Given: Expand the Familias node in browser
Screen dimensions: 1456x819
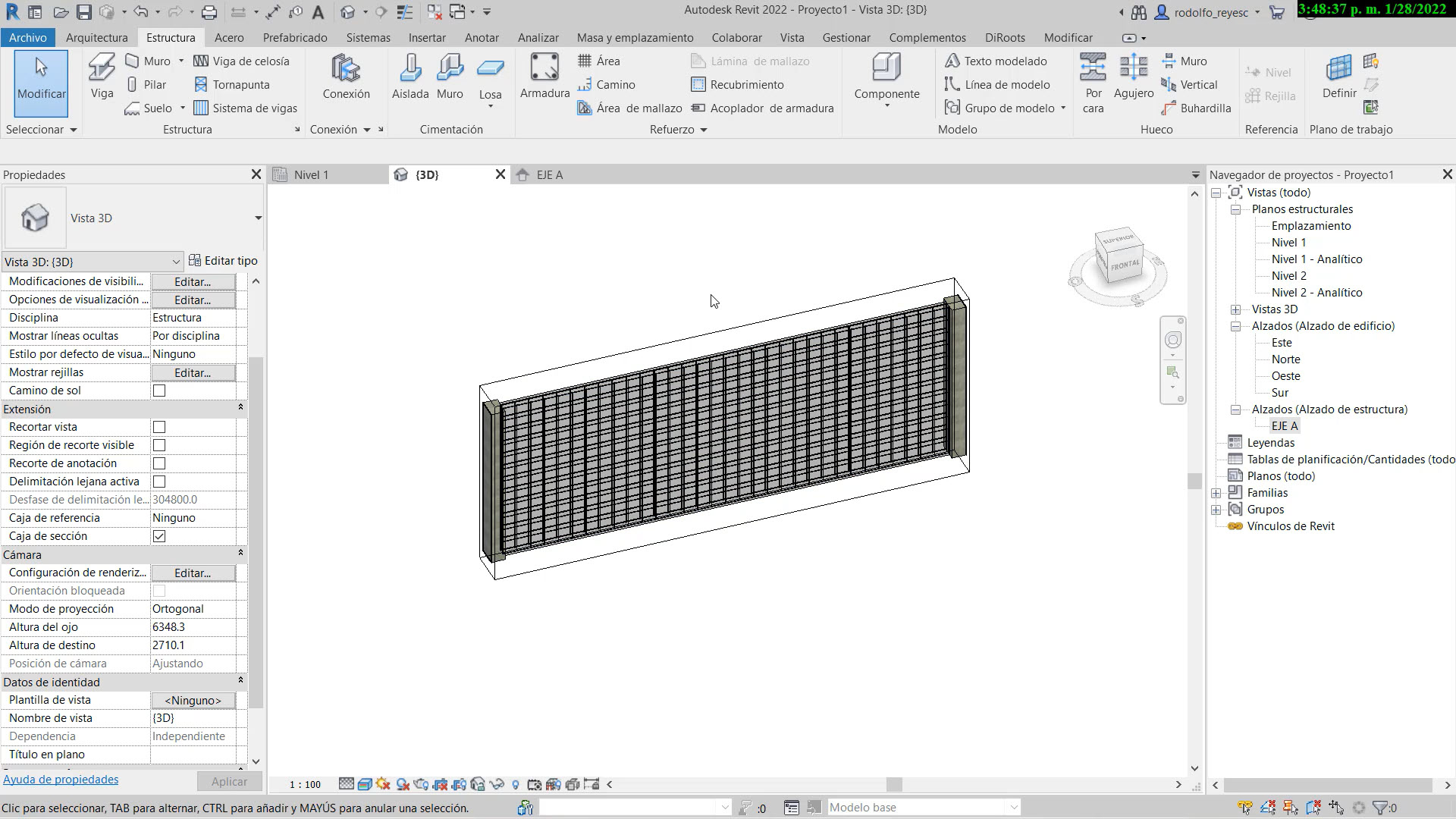Looking at the screenshot, I should point(1216,493).
